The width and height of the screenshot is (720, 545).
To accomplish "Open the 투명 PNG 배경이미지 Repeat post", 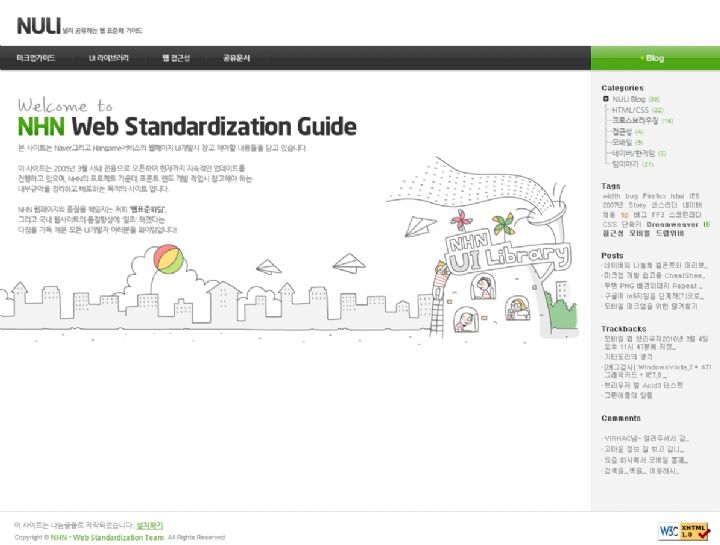I will coord(654,285).
